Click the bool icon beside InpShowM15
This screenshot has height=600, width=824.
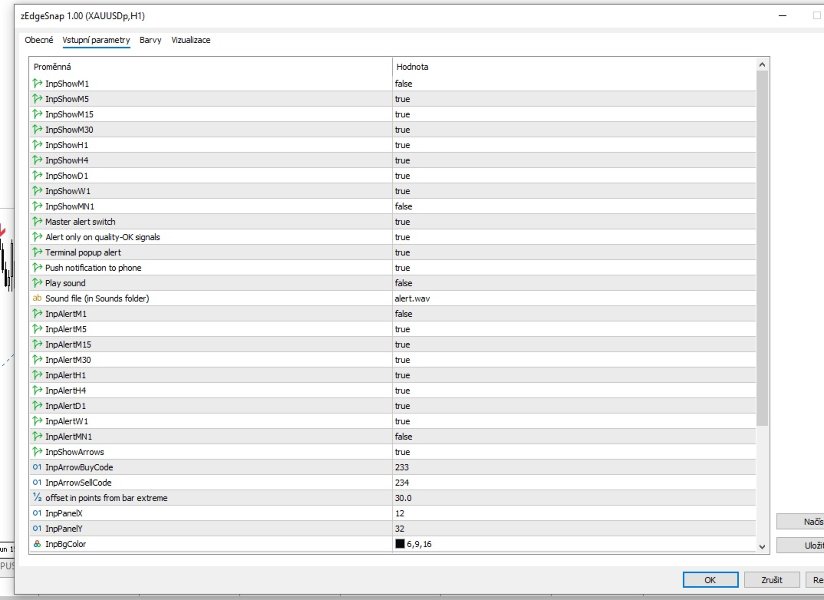point(37,113)
